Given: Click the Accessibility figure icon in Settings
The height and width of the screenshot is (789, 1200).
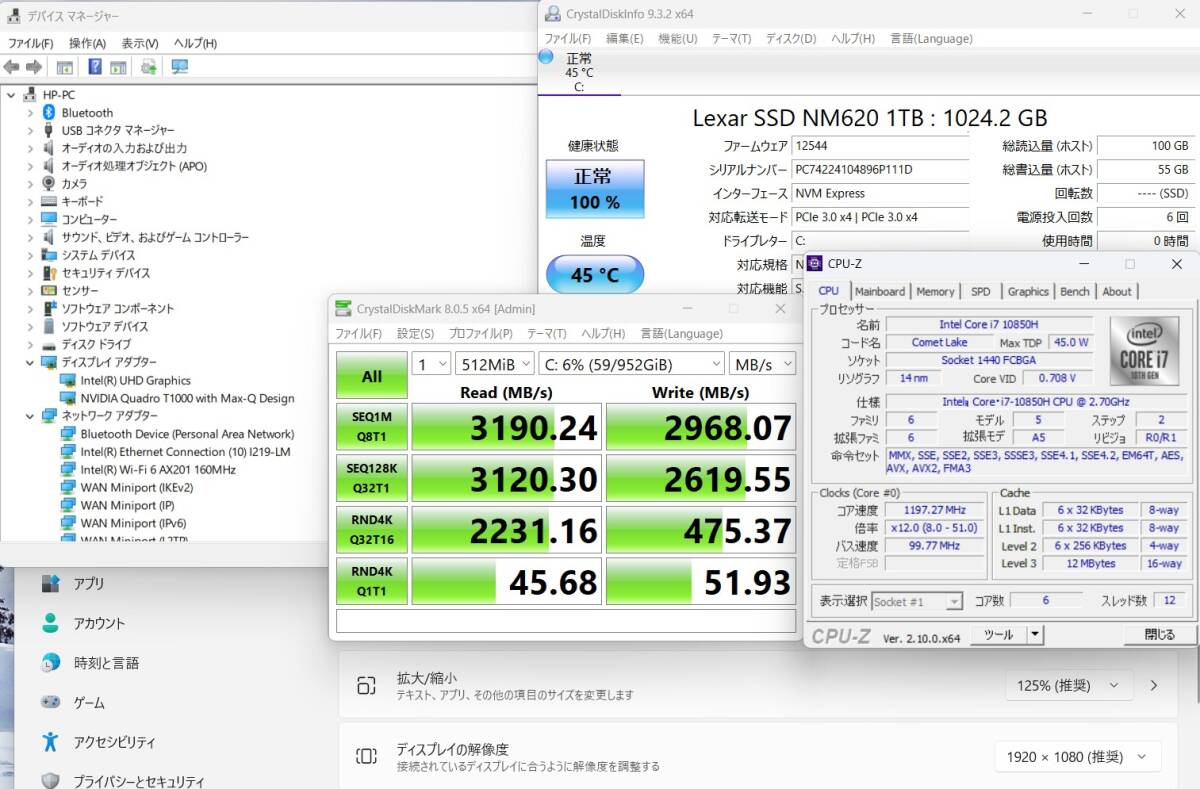Looking at the screenshot, I should point(50,742).
